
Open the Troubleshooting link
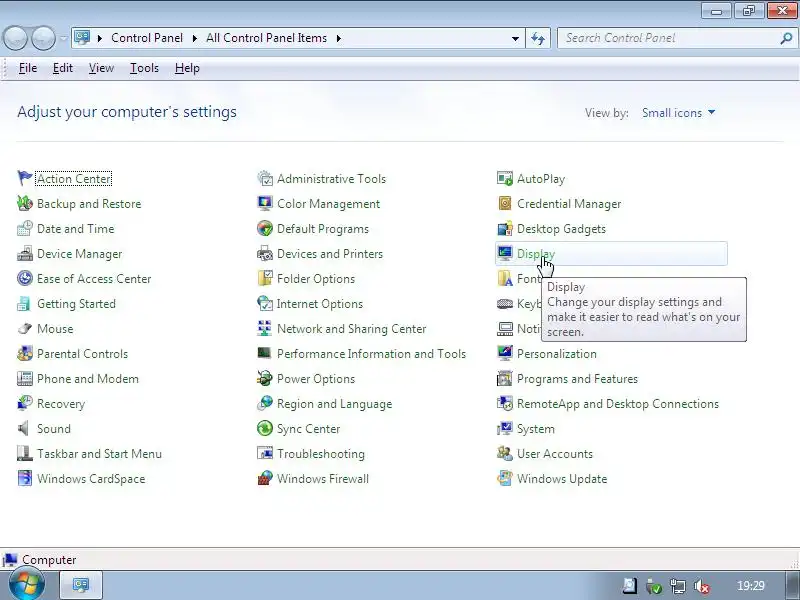click(321, 454)
